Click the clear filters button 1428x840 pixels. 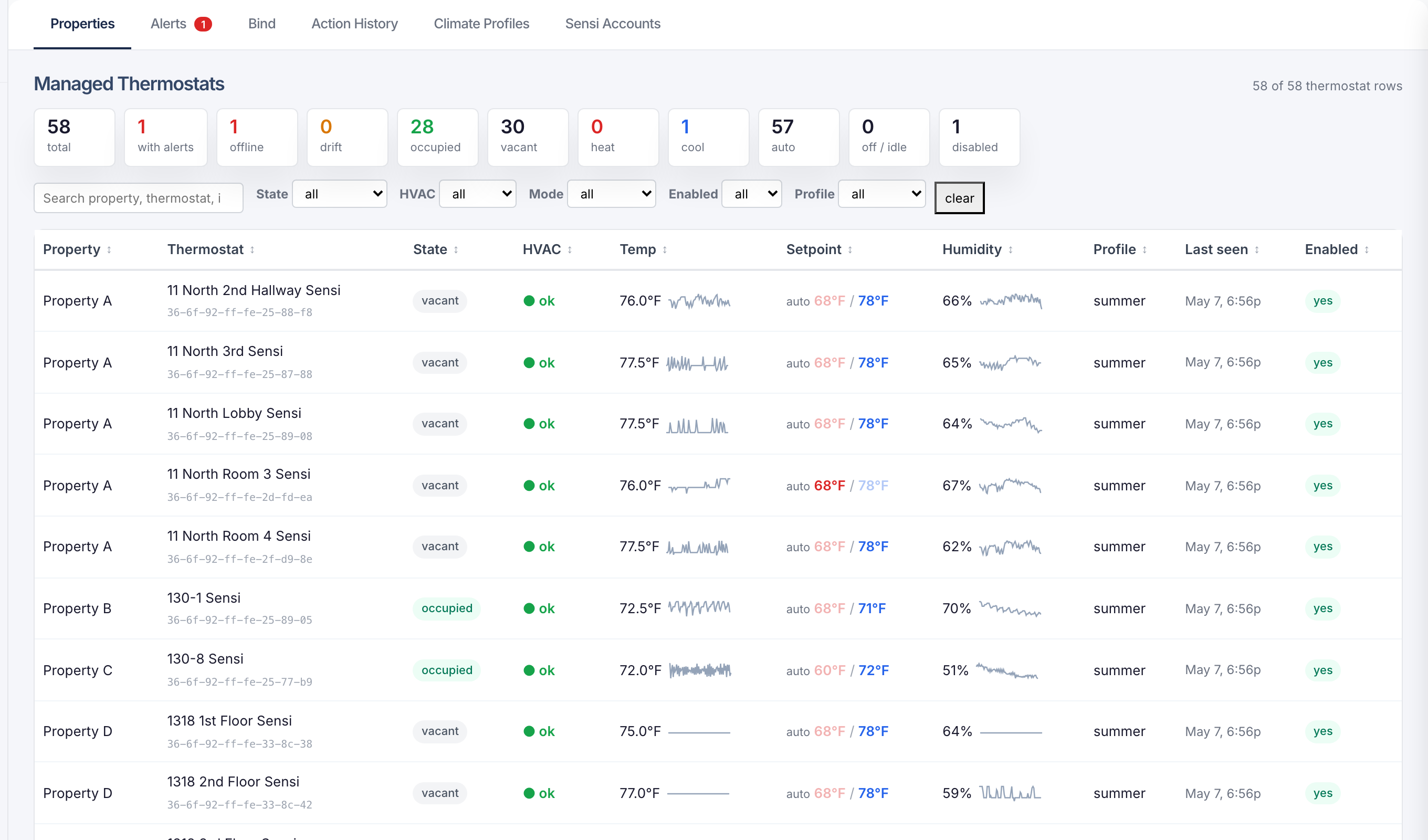(959, 198)
